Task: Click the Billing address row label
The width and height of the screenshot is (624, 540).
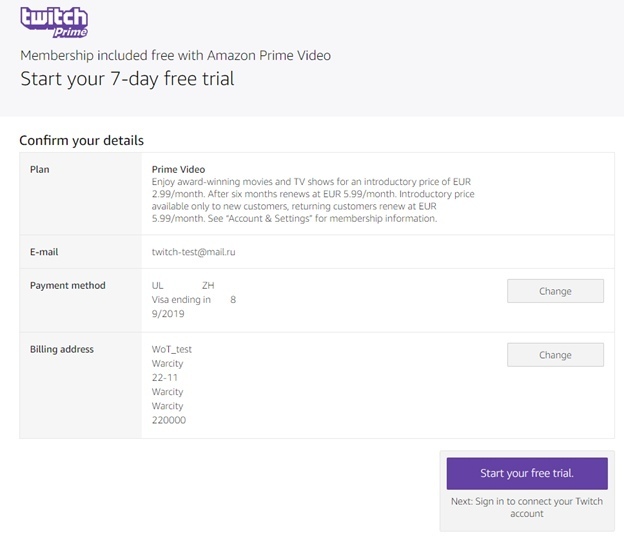Action: (x=62, y=349)
